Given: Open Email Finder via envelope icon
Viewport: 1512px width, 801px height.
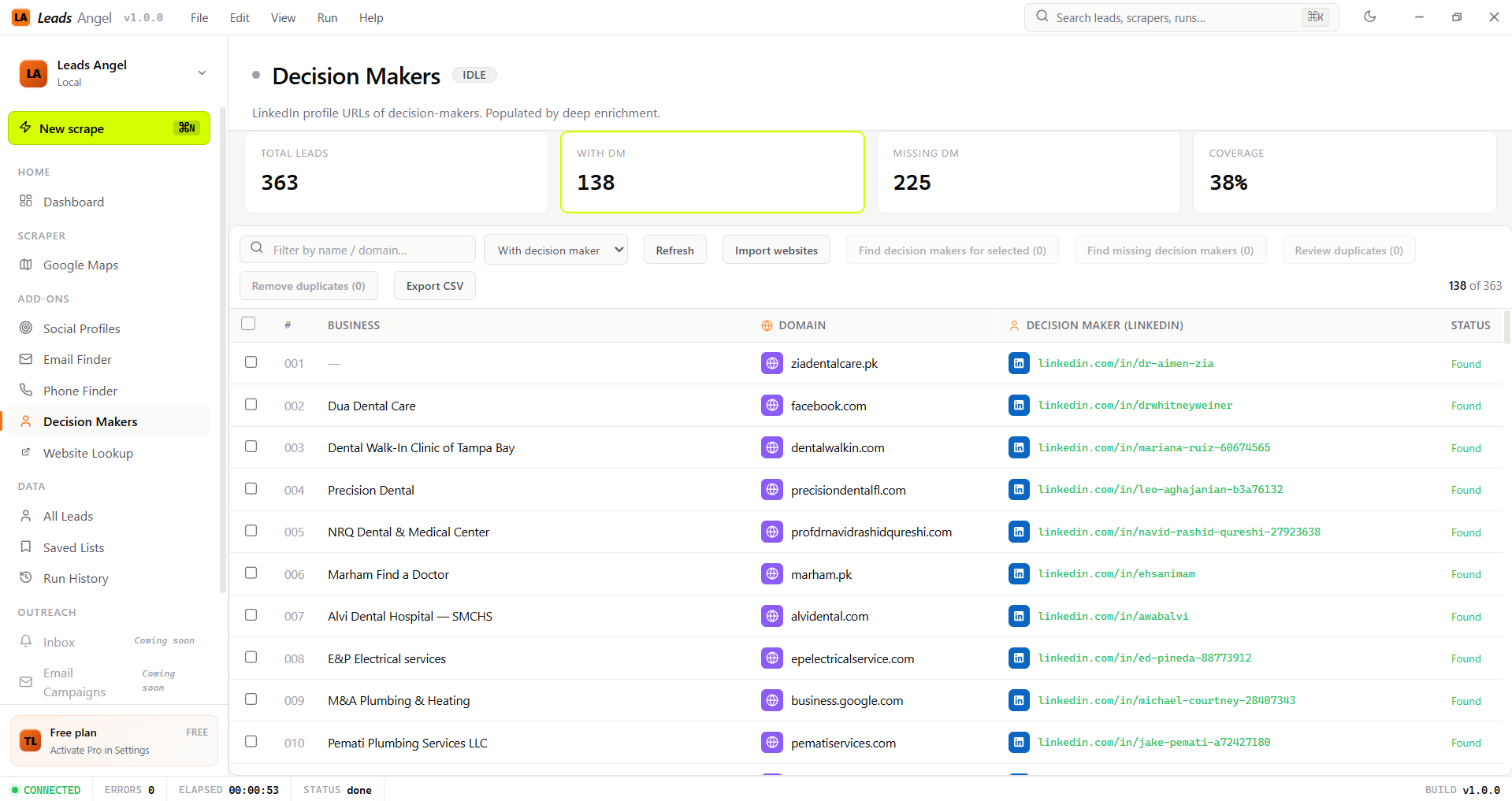Looking at the screenshot, I should [26, 359].
